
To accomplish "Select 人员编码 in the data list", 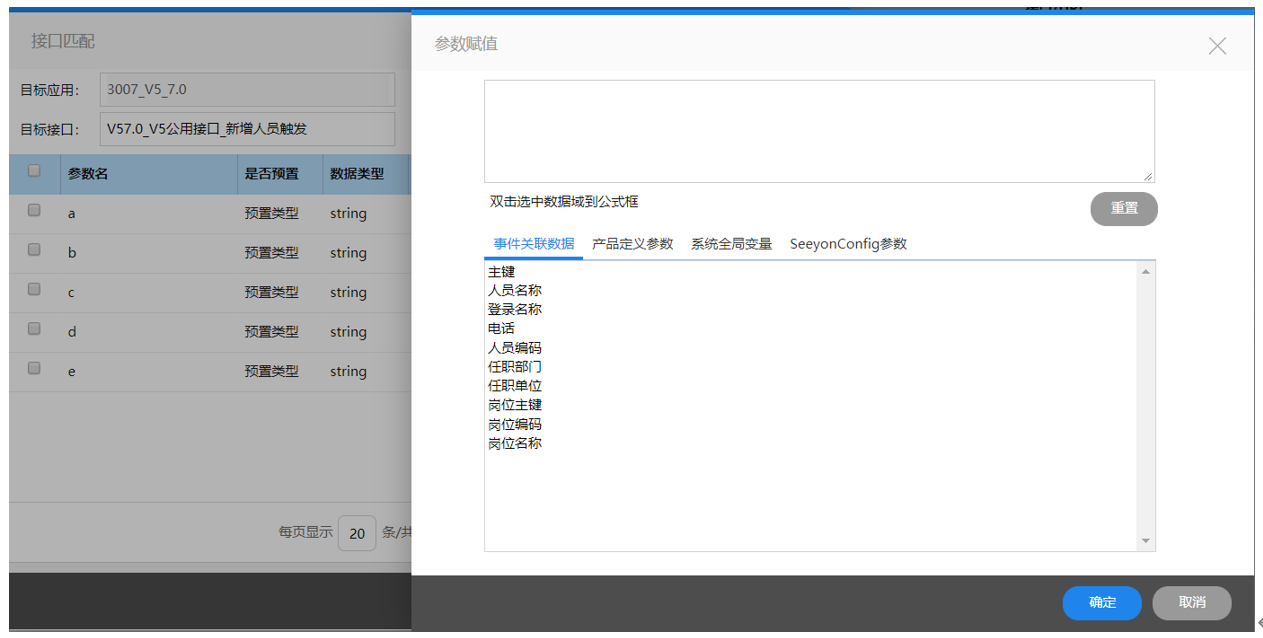I will pyautogui.click(x=515, y=348).
